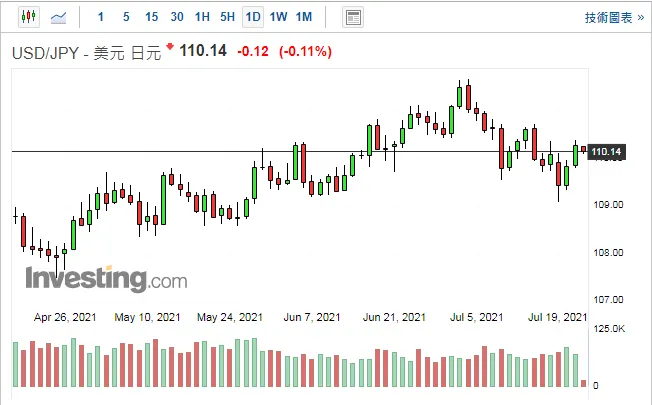Click the 110.14 current price axis label
This screenshot has width=652, height=405.
pos(606,152)
